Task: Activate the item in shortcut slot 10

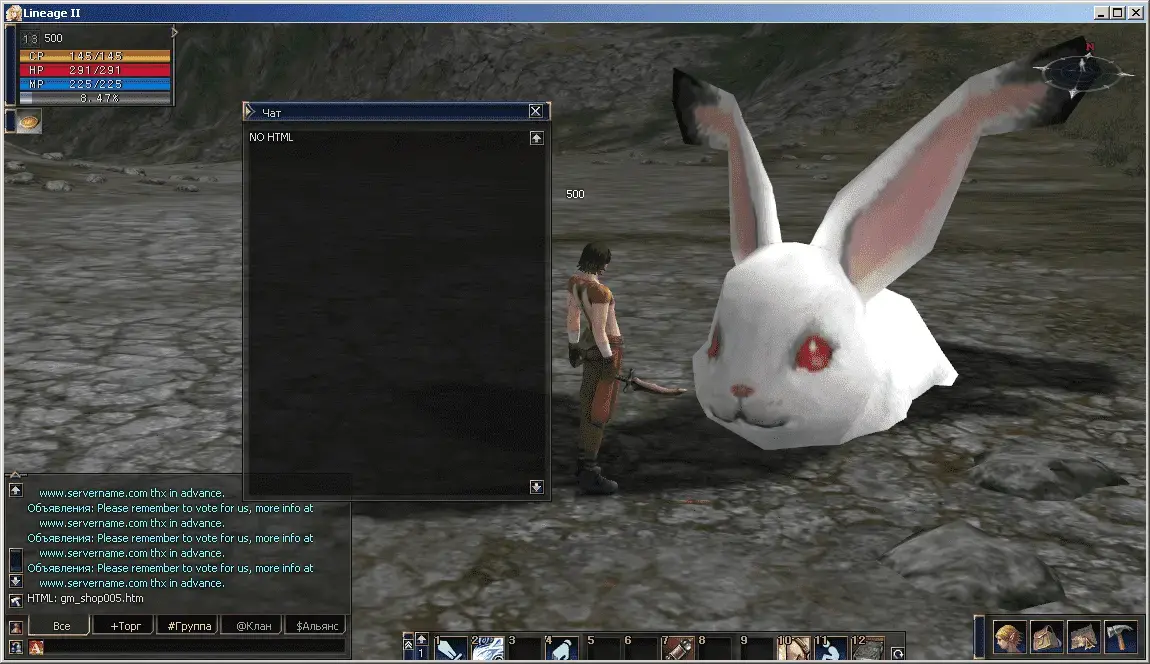Action: click(794, 648)
